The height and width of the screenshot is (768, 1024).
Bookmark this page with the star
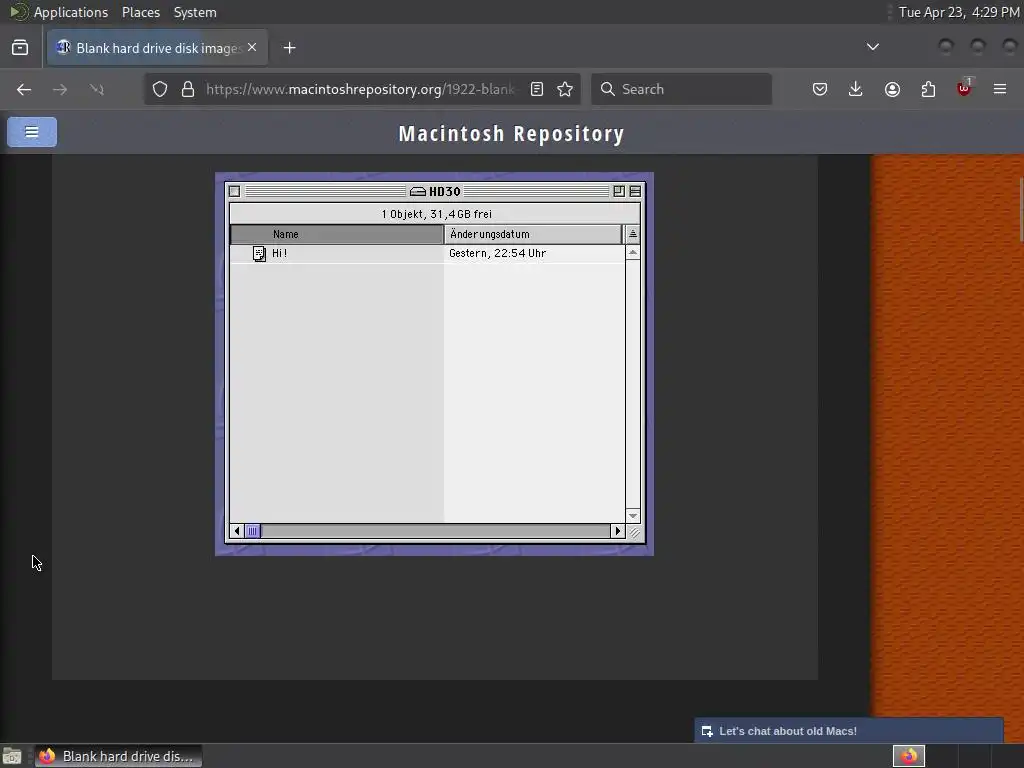[x=565, y=89]
